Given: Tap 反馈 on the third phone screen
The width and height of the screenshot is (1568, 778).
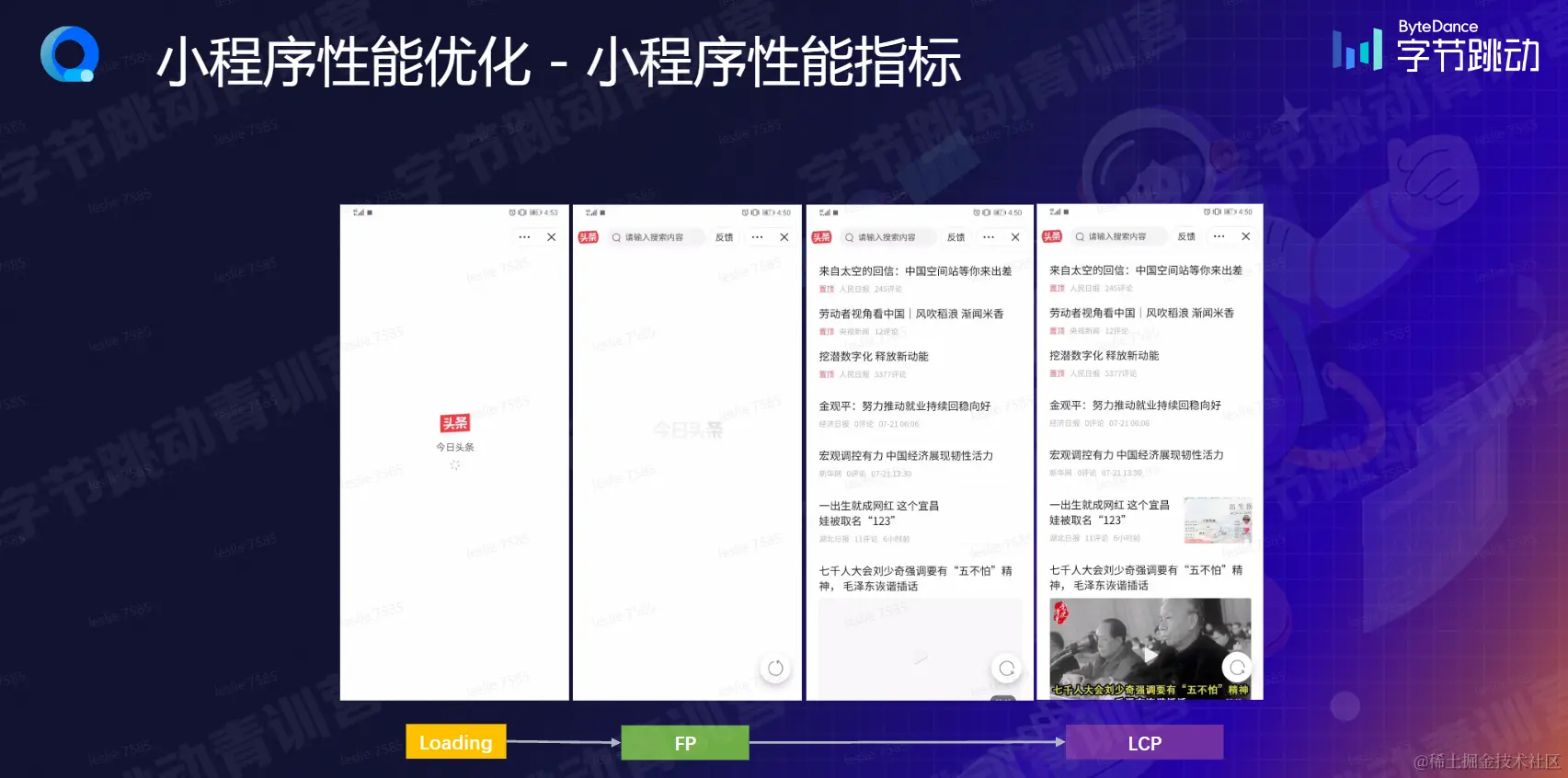Looking at the screenshot, I should 956,237.
